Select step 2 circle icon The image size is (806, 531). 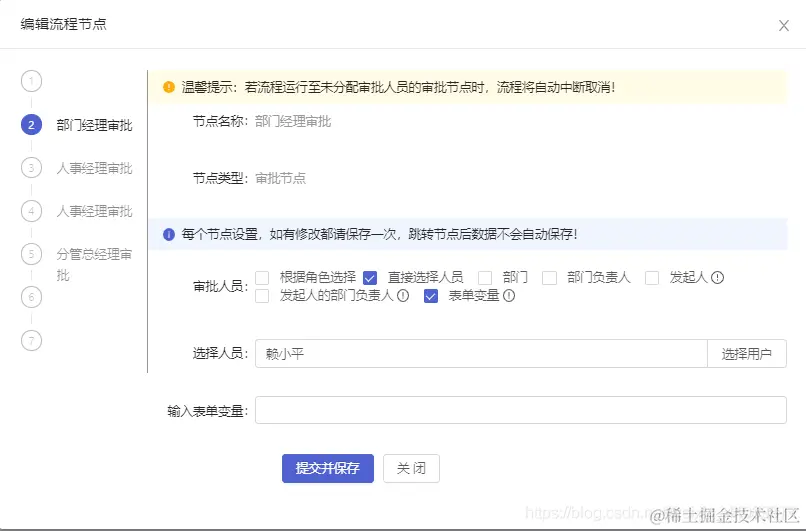coord(31,125)
